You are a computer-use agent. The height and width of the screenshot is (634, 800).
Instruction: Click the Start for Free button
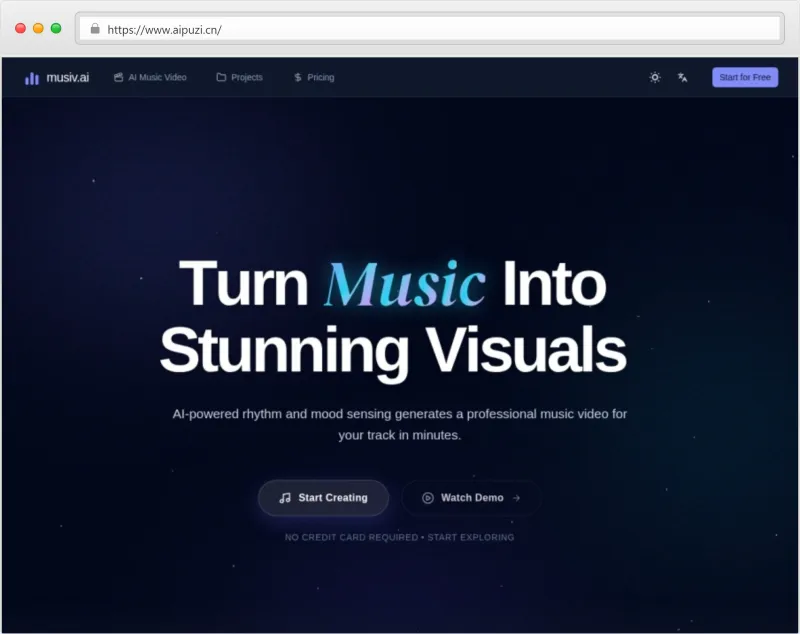pyautogui.click(x=744, y=77)
